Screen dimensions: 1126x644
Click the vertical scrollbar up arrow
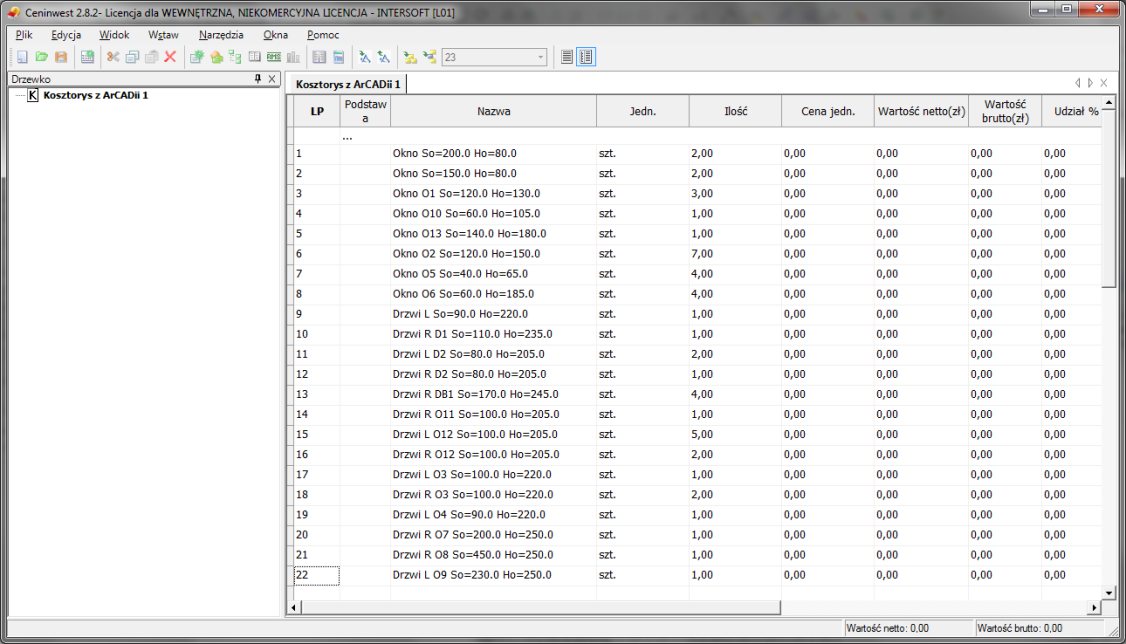coord(1109,103)
